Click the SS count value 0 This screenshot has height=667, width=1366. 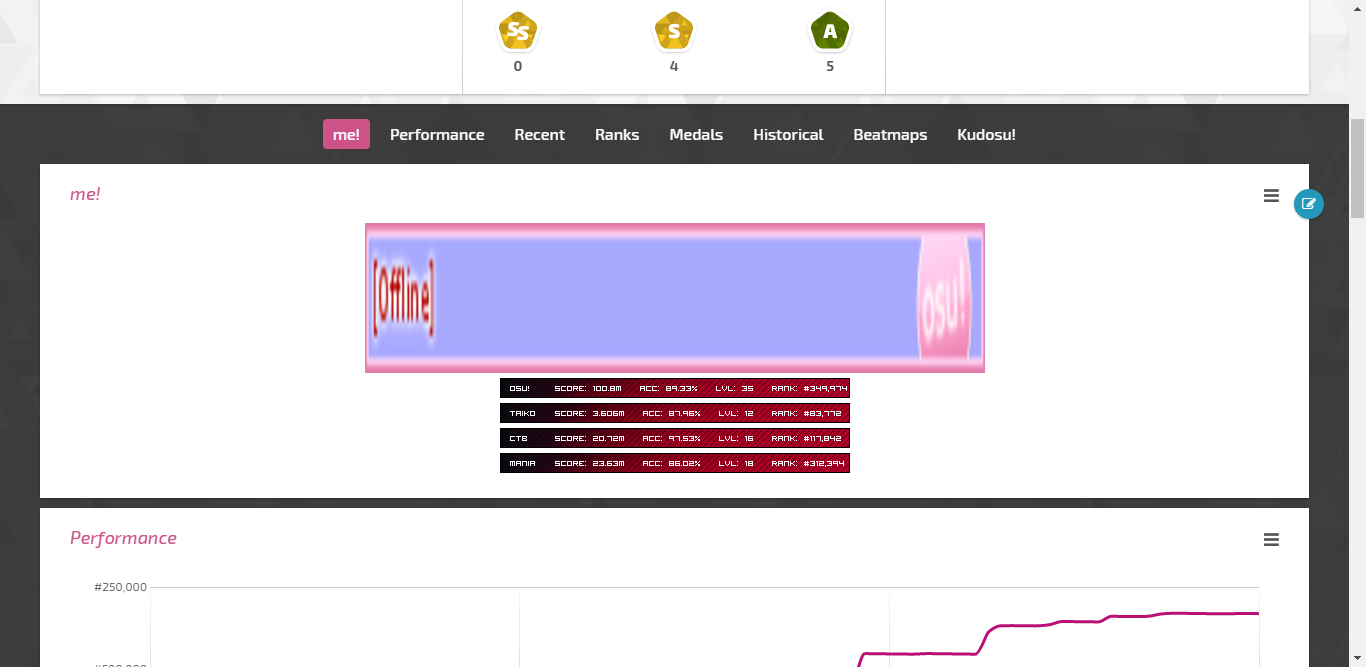[x=518, y=67]
